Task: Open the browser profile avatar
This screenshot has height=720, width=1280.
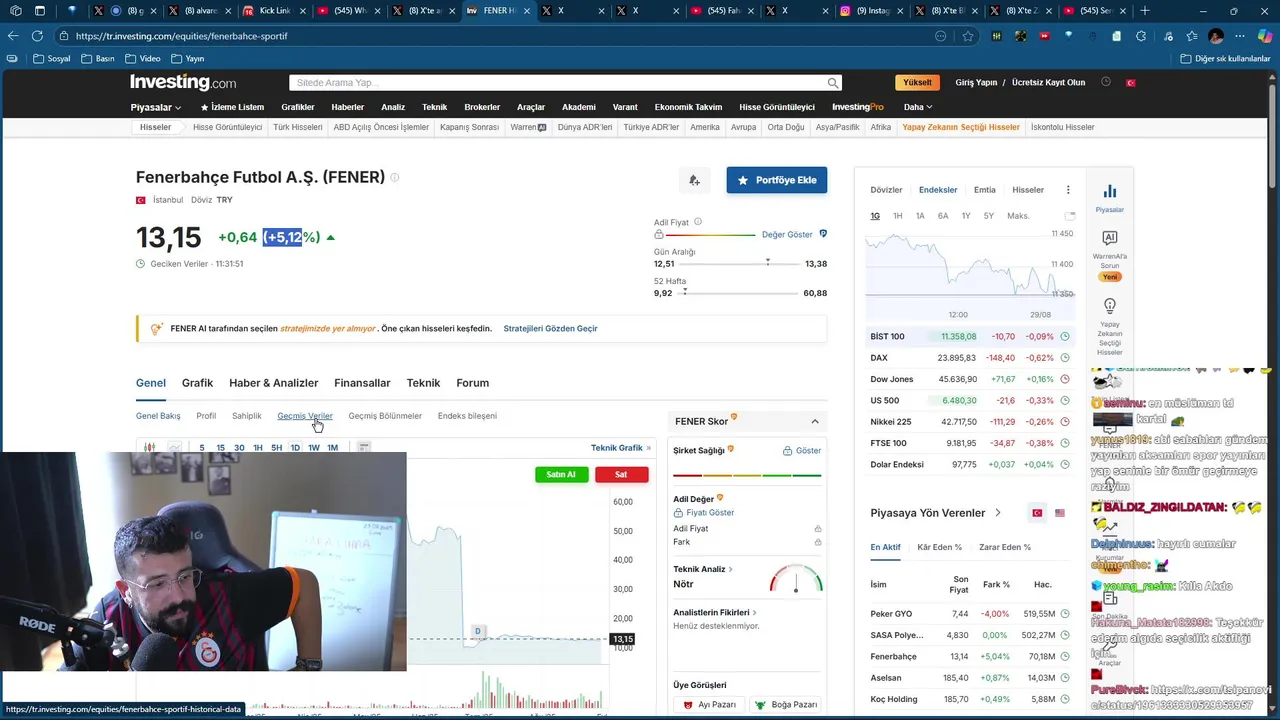Action: point(1216,36)
